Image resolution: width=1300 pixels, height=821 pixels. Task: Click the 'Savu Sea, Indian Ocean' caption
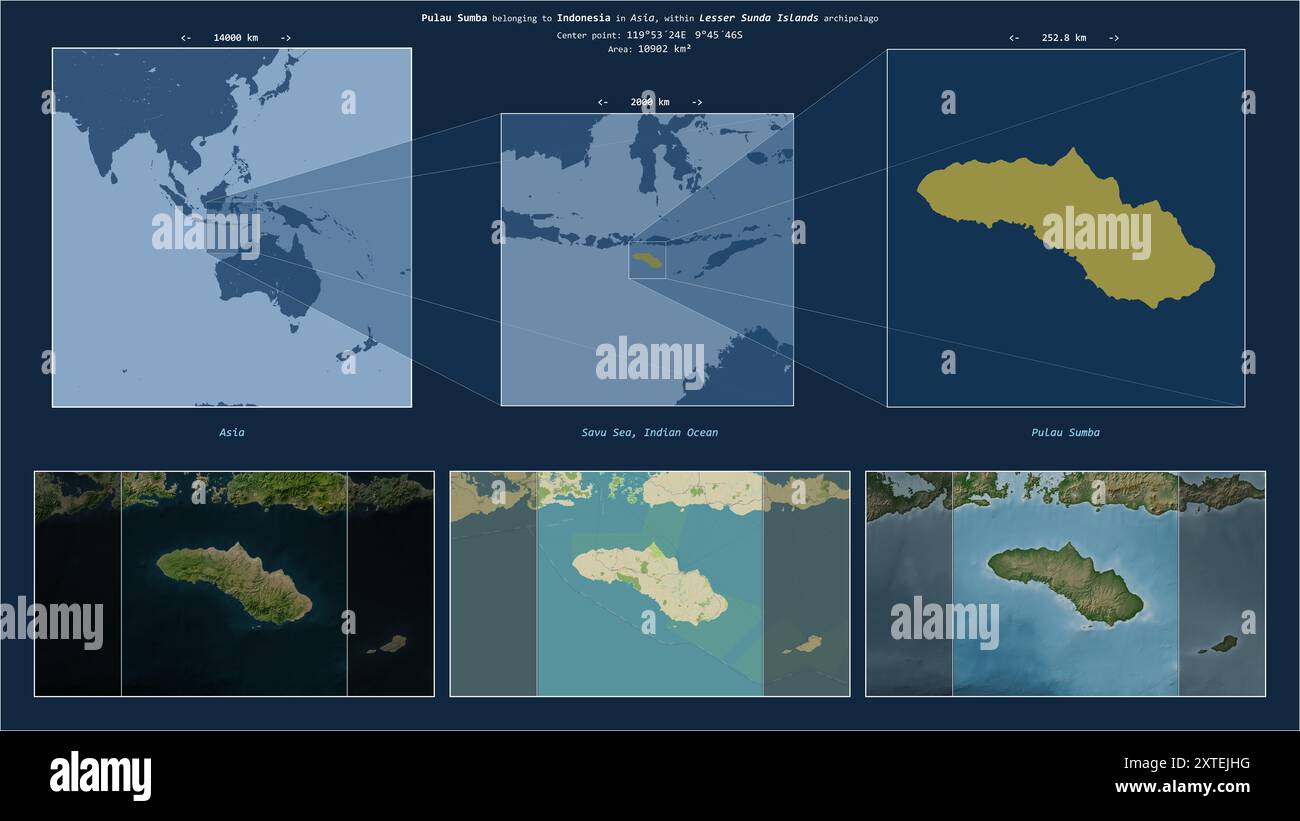pyautogui.click(x=650, y=433)
